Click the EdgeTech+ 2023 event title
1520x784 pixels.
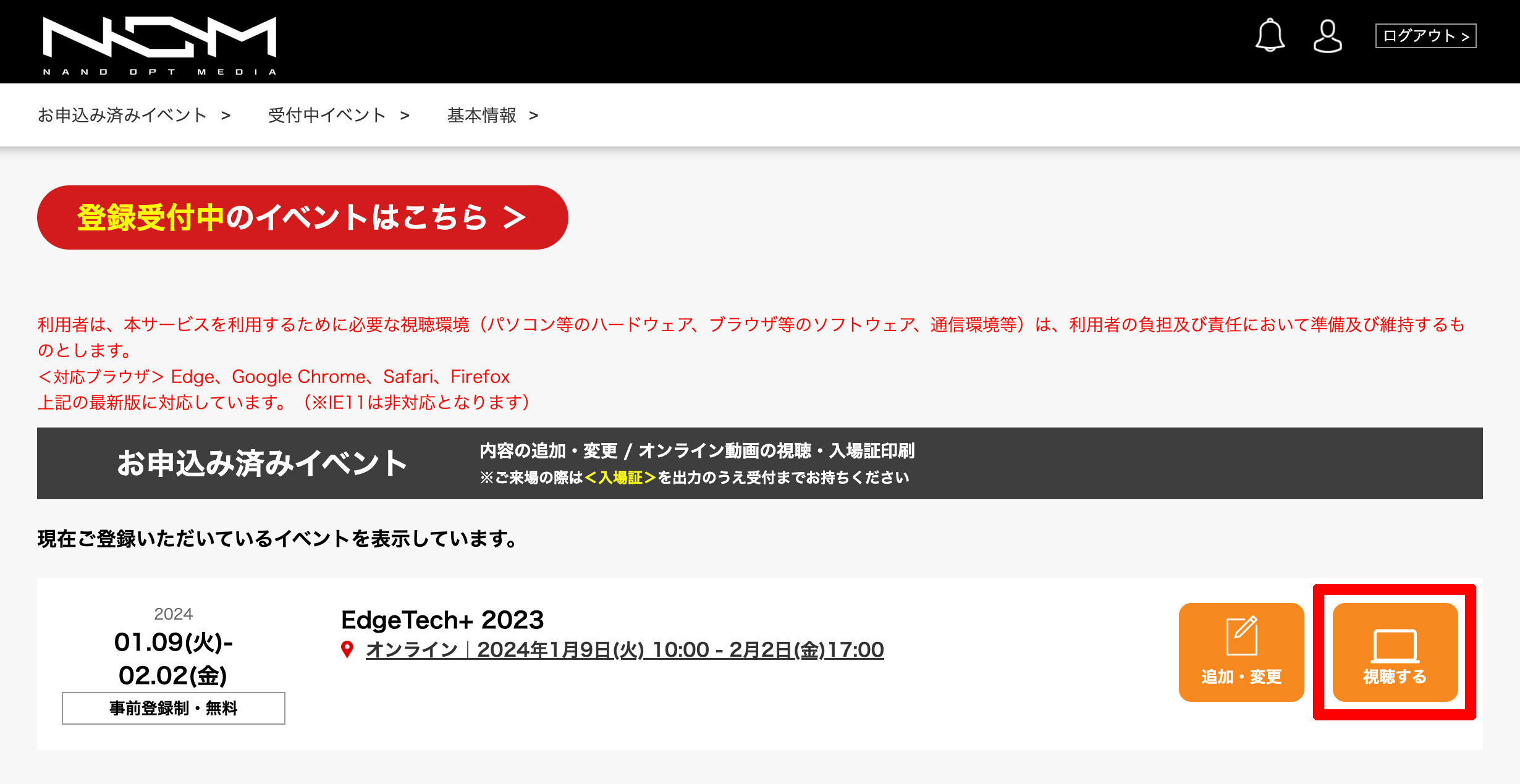point(442,620)
